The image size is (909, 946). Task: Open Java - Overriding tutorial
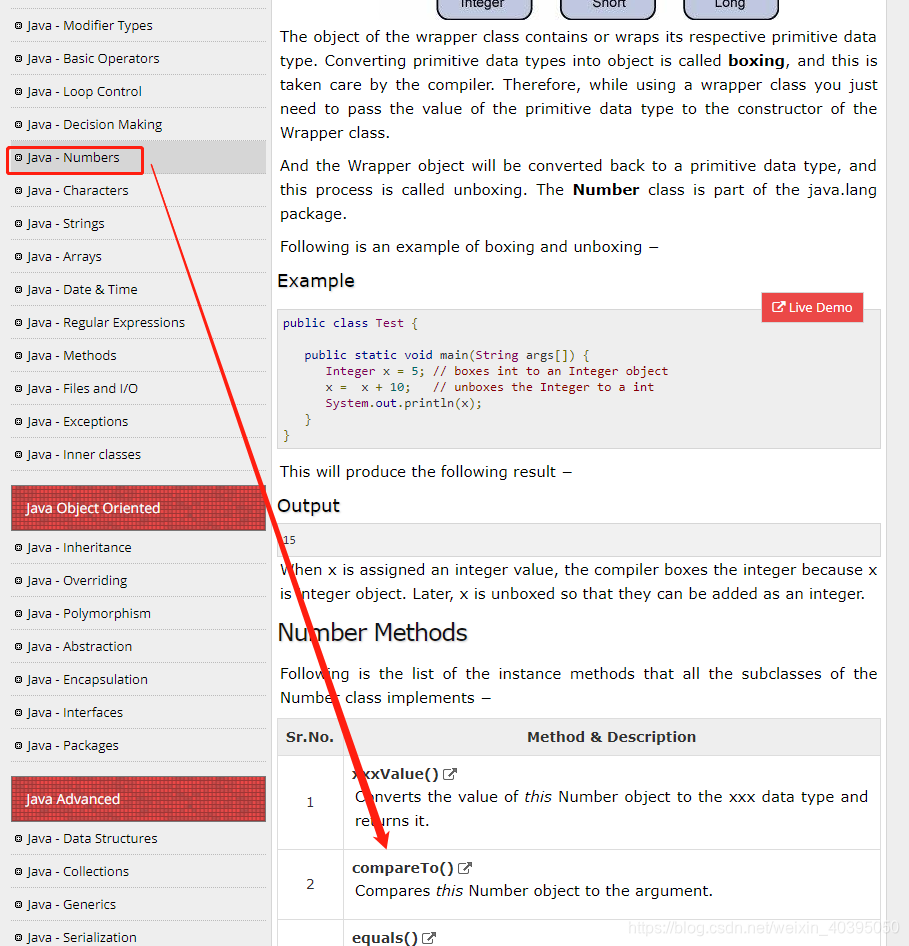77,581
